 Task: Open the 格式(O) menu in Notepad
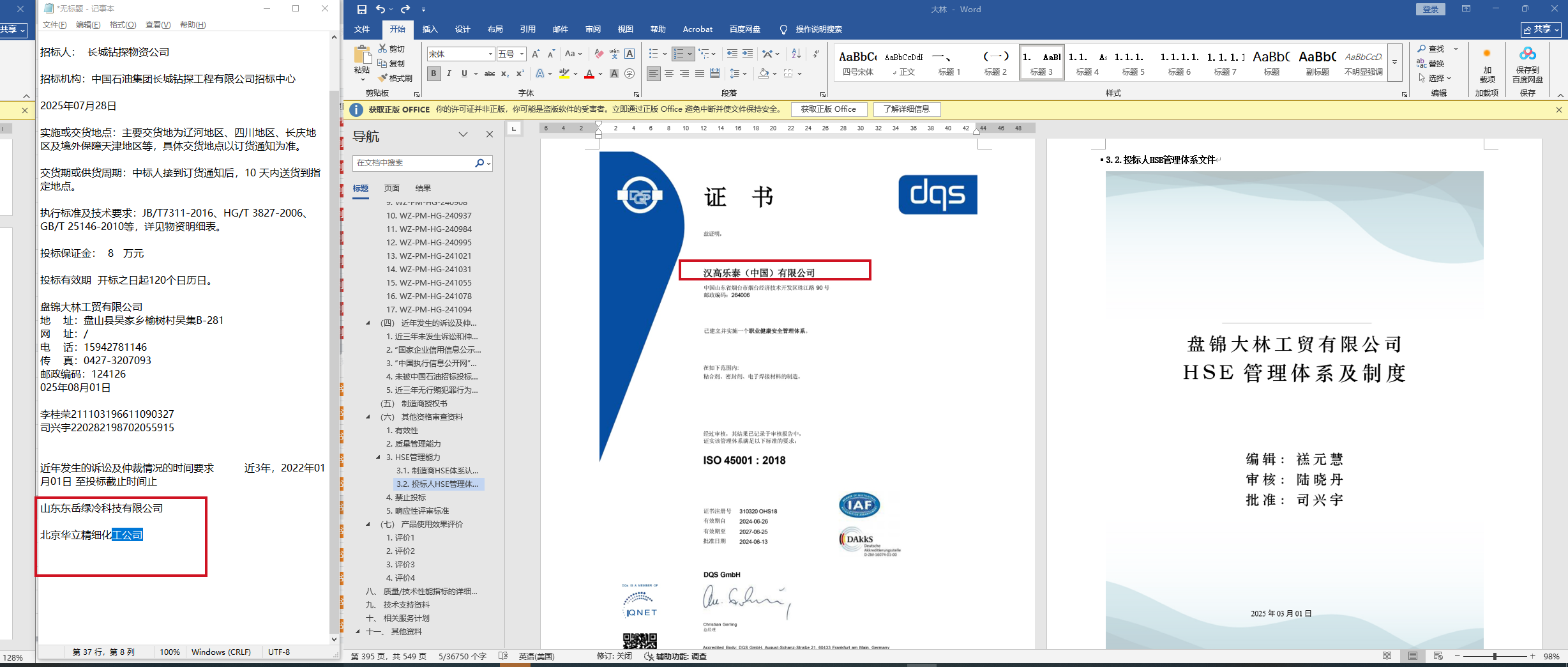123,25
